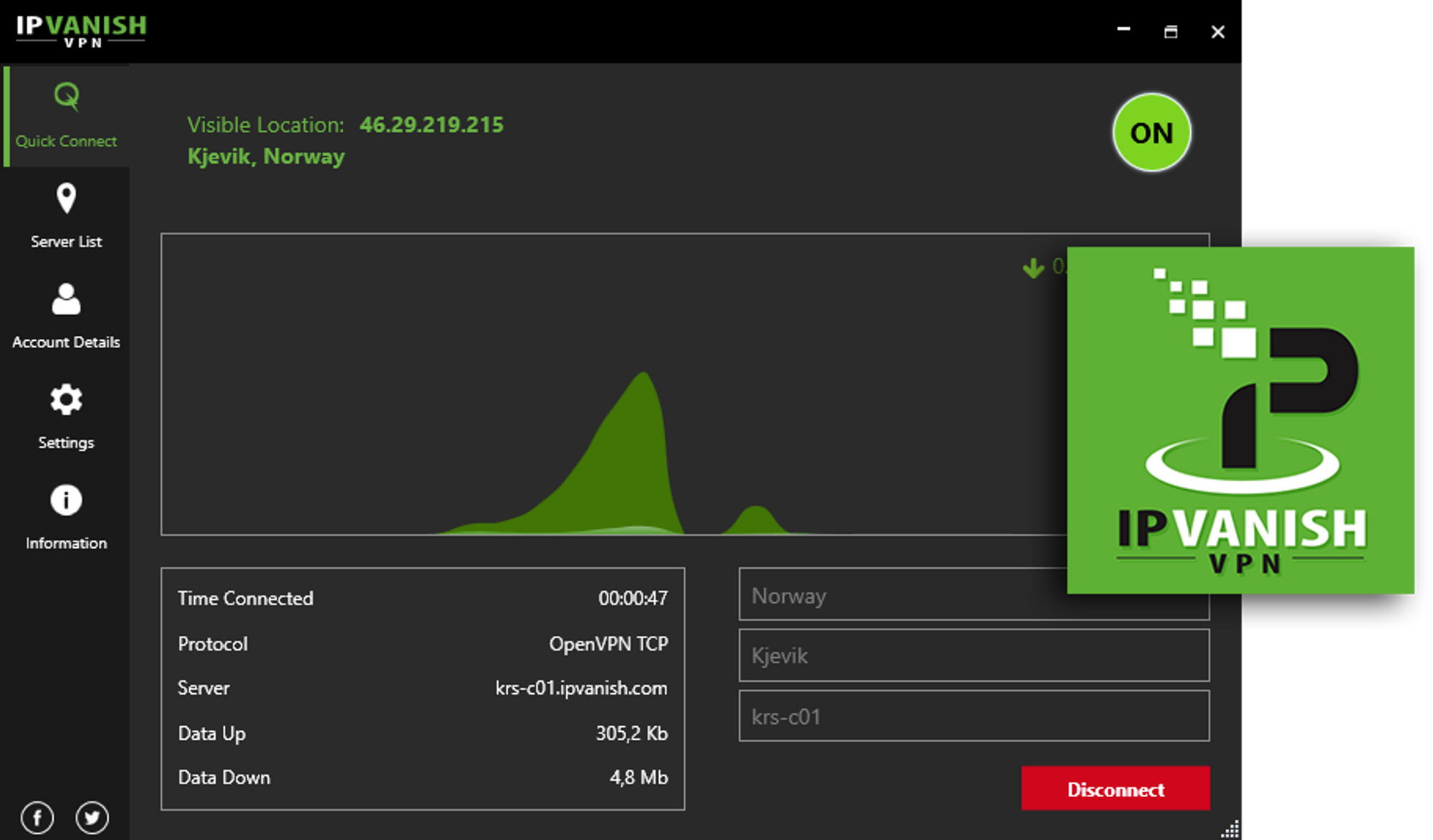Open the krs-c01 server dropdown

tap(974, 716)
